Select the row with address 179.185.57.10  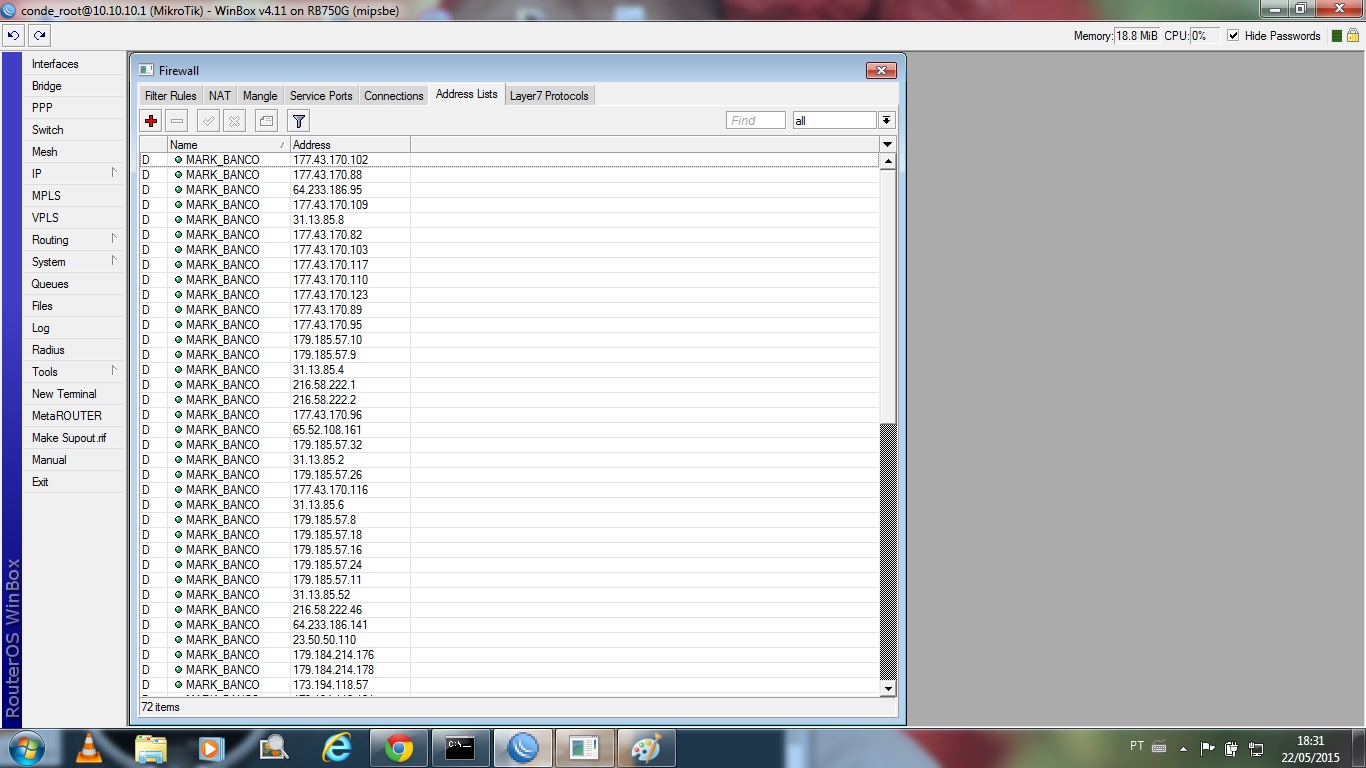point(510,340)
